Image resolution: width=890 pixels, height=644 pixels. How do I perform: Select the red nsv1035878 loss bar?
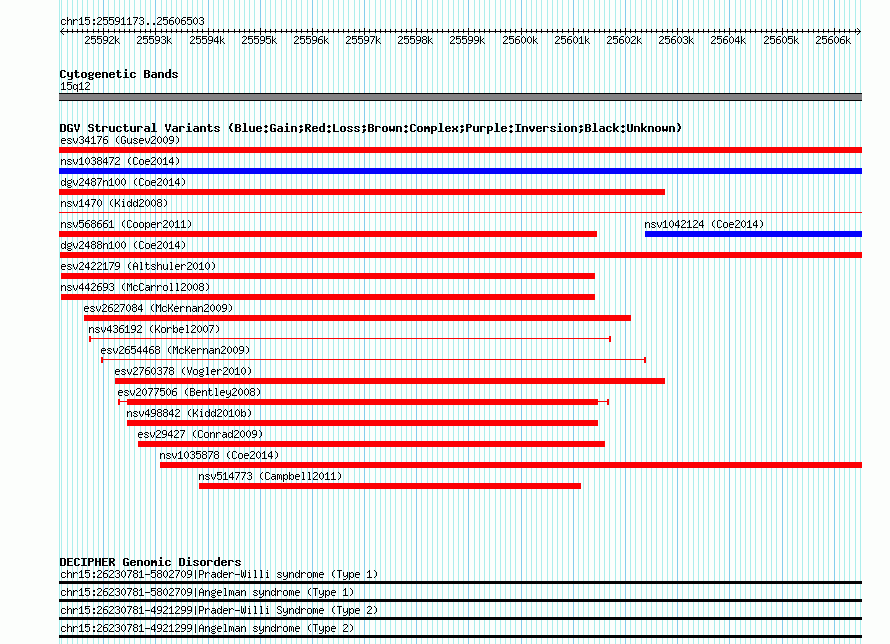pos(511,465)
